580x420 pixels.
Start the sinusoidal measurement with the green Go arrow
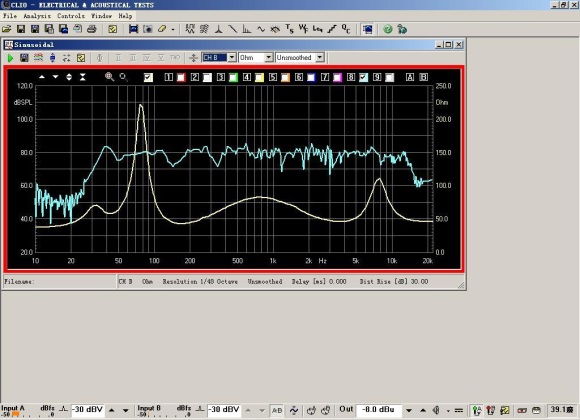coord(10,58)
